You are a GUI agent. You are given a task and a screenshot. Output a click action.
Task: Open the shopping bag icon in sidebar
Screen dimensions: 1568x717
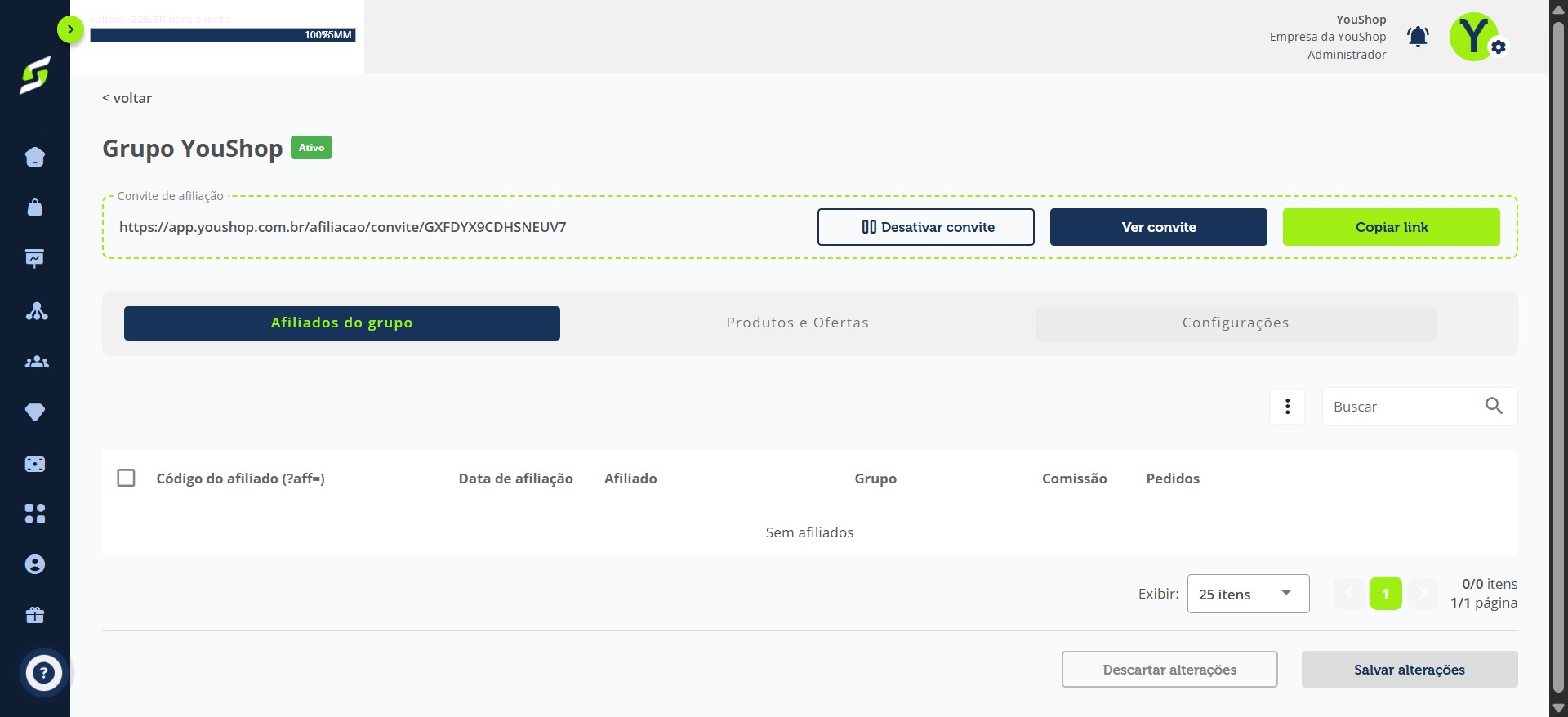click(x=35, y=207)
